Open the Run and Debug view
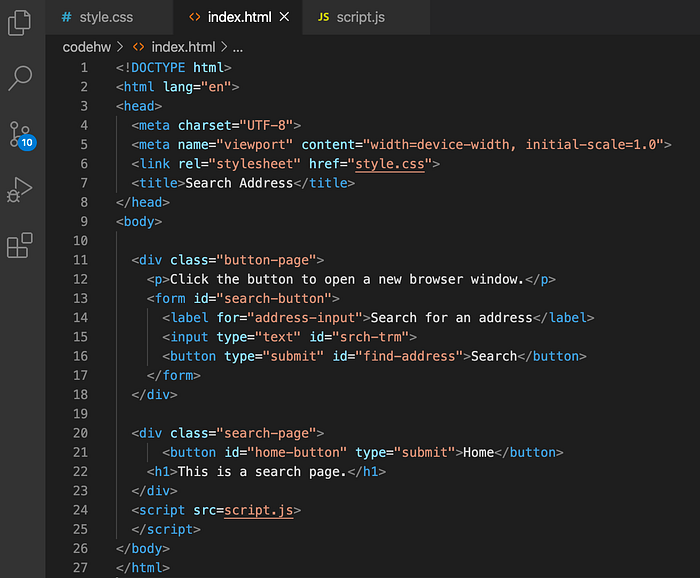The height and width of the screenshot is (578, 700). tap(19, 190)
